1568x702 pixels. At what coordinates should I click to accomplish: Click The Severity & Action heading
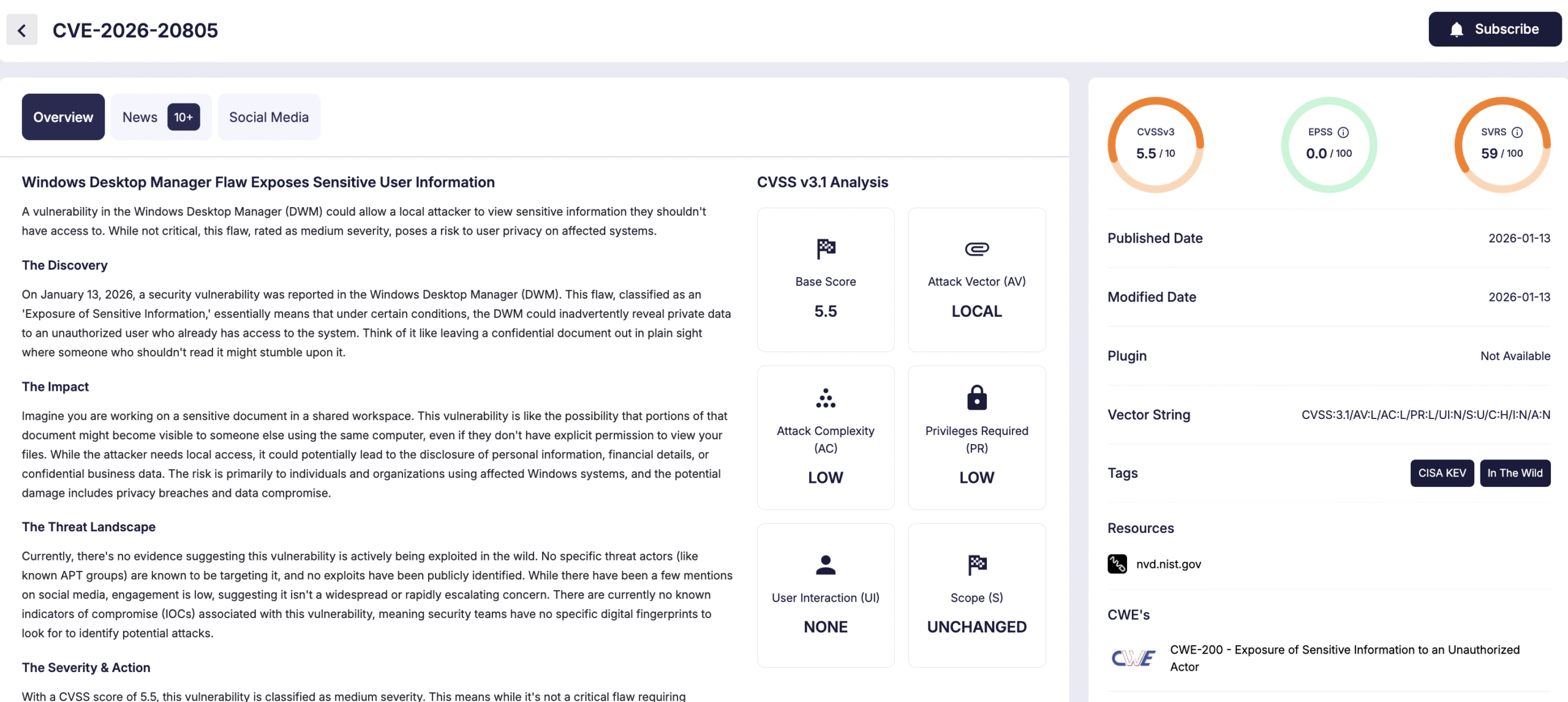tap(86, 667)
